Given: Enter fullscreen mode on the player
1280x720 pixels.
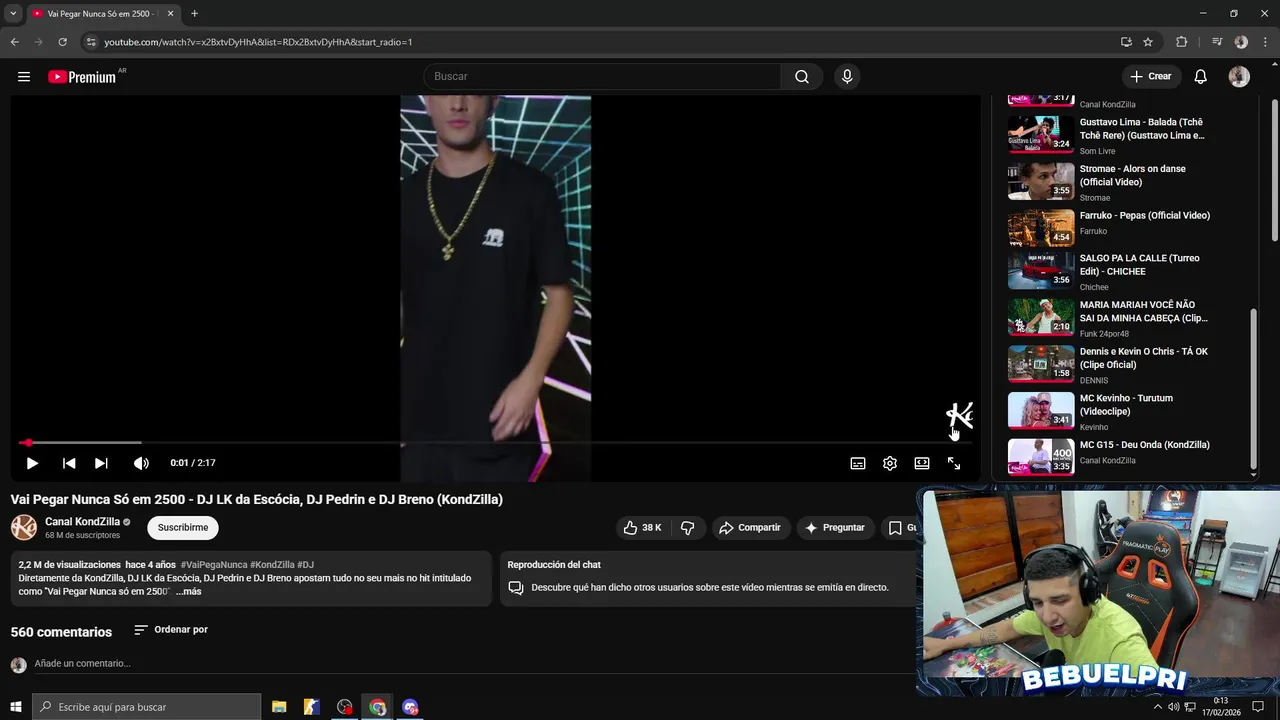Looking at the screenshot, I should coord(954,463).
